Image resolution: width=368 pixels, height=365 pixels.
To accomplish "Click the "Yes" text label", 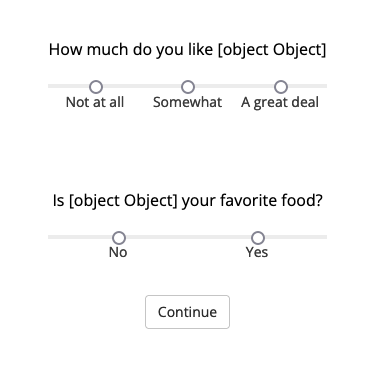I will [257, 252].
